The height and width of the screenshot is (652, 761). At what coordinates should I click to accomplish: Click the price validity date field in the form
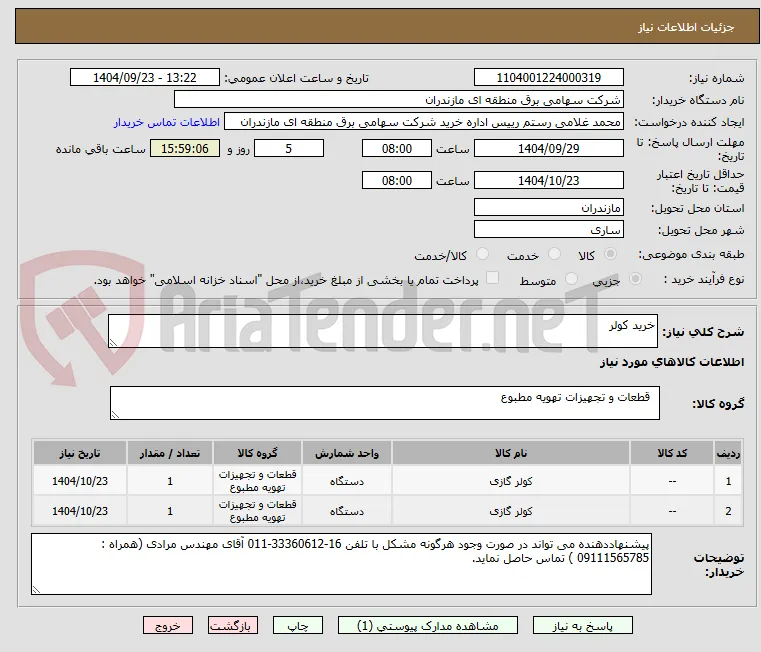pyautogui.click(x=548, y=180)
